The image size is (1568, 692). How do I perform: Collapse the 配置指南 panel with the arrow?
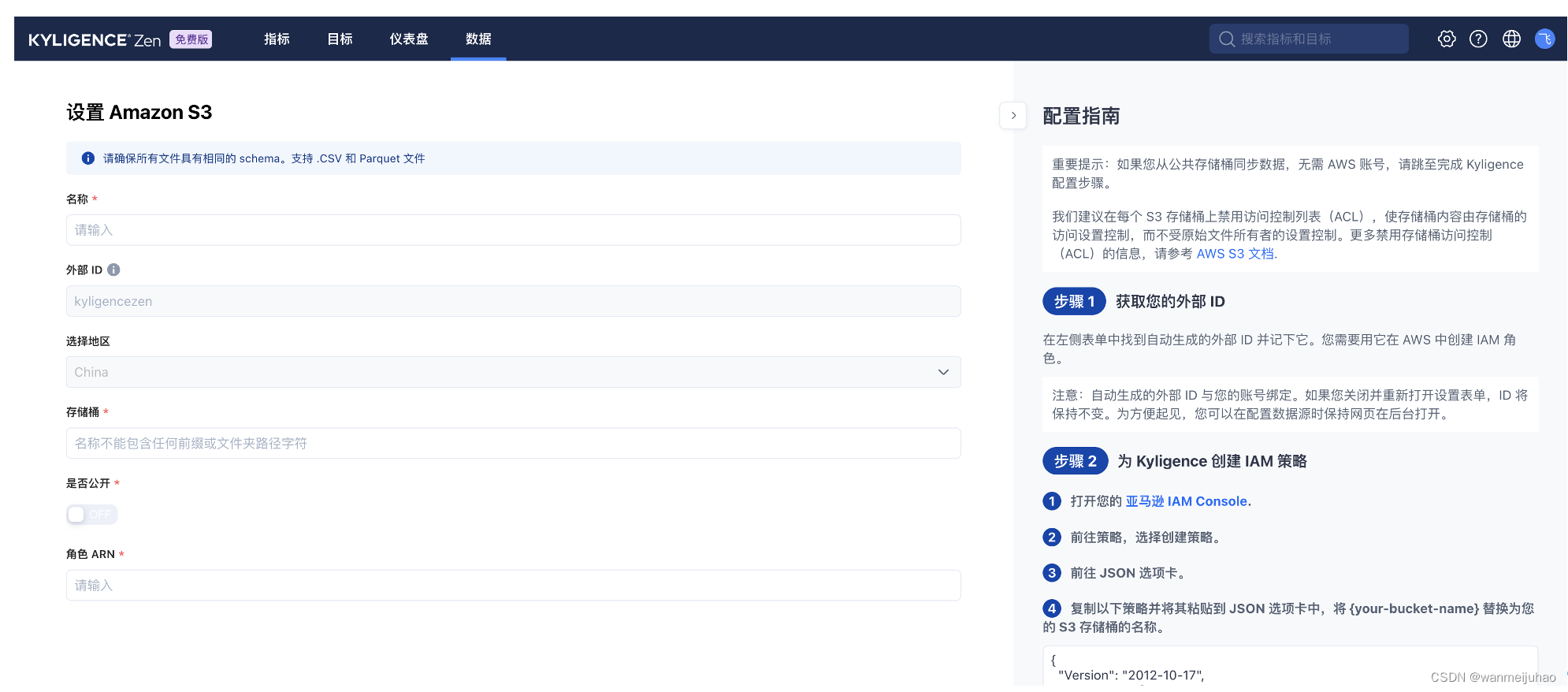[x=1013, y=115]
